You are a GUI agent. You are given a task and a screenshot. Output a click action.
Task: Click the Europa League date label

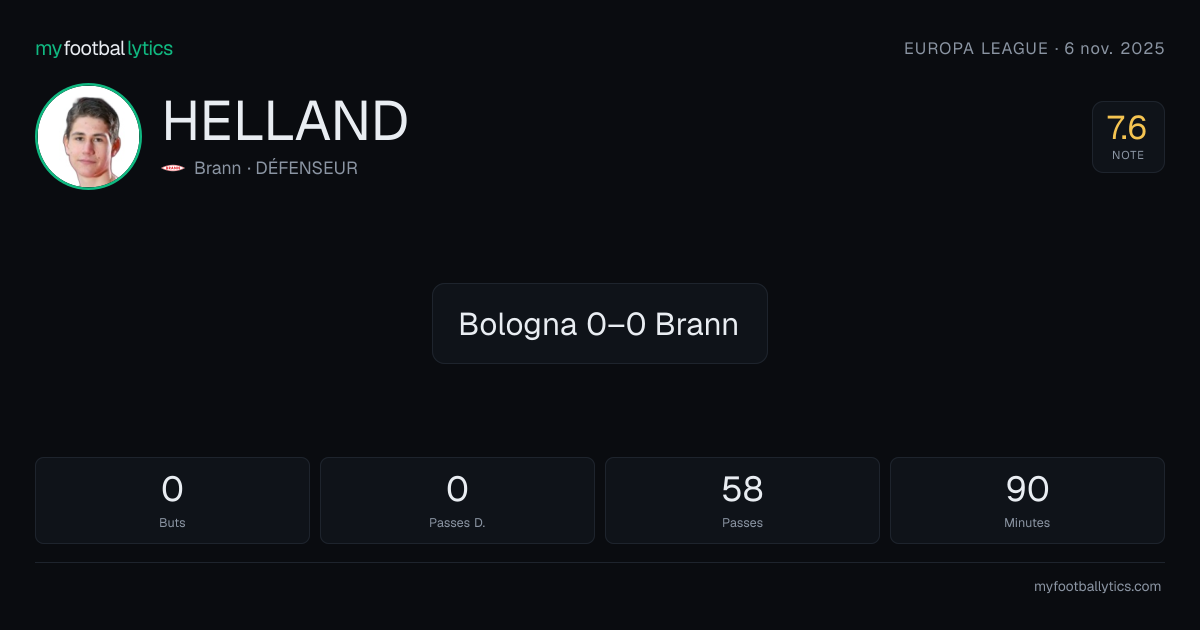pos(1034,48)
